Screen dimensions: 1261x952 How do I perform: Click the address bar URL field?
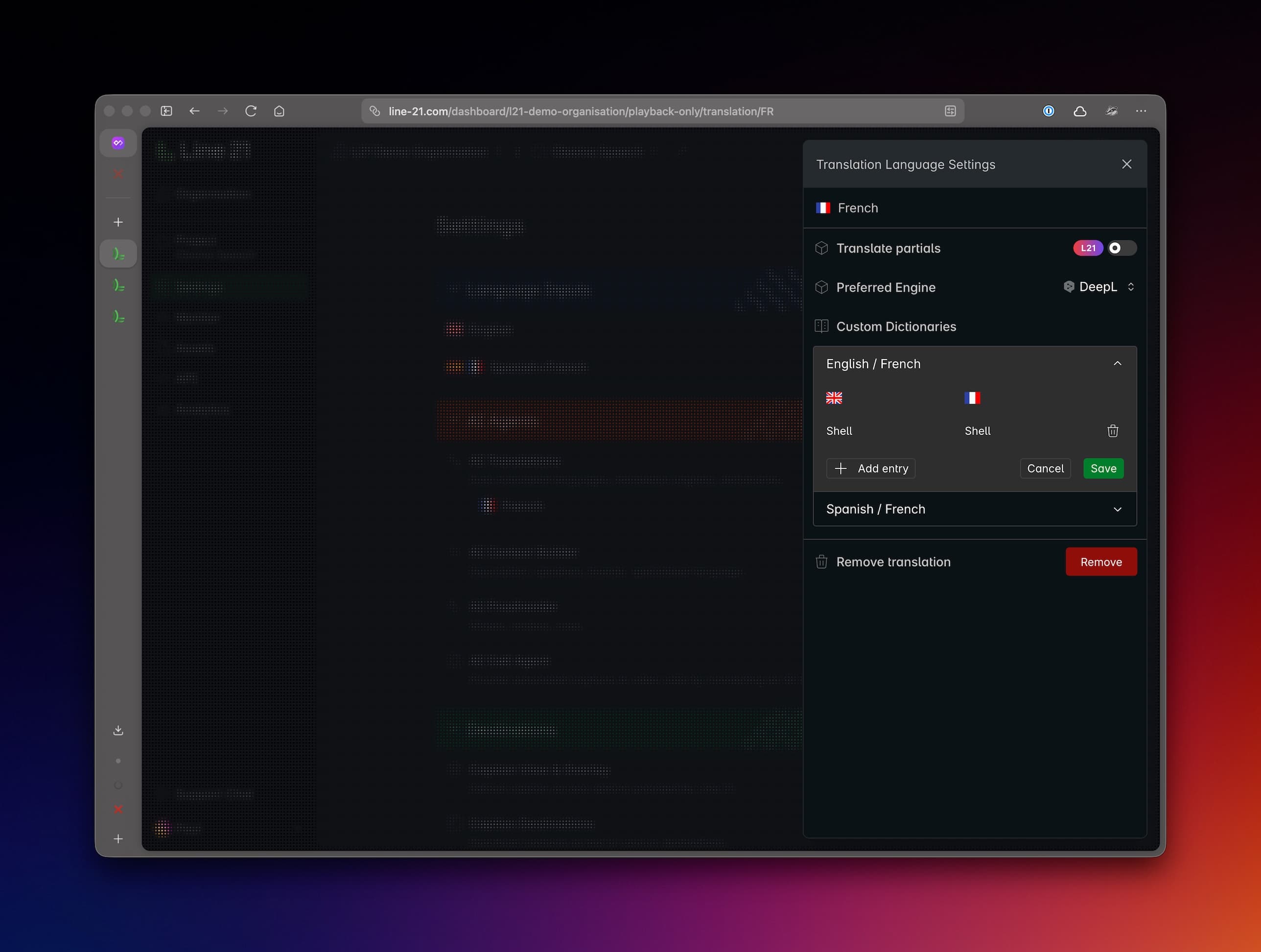pos(581,111)
